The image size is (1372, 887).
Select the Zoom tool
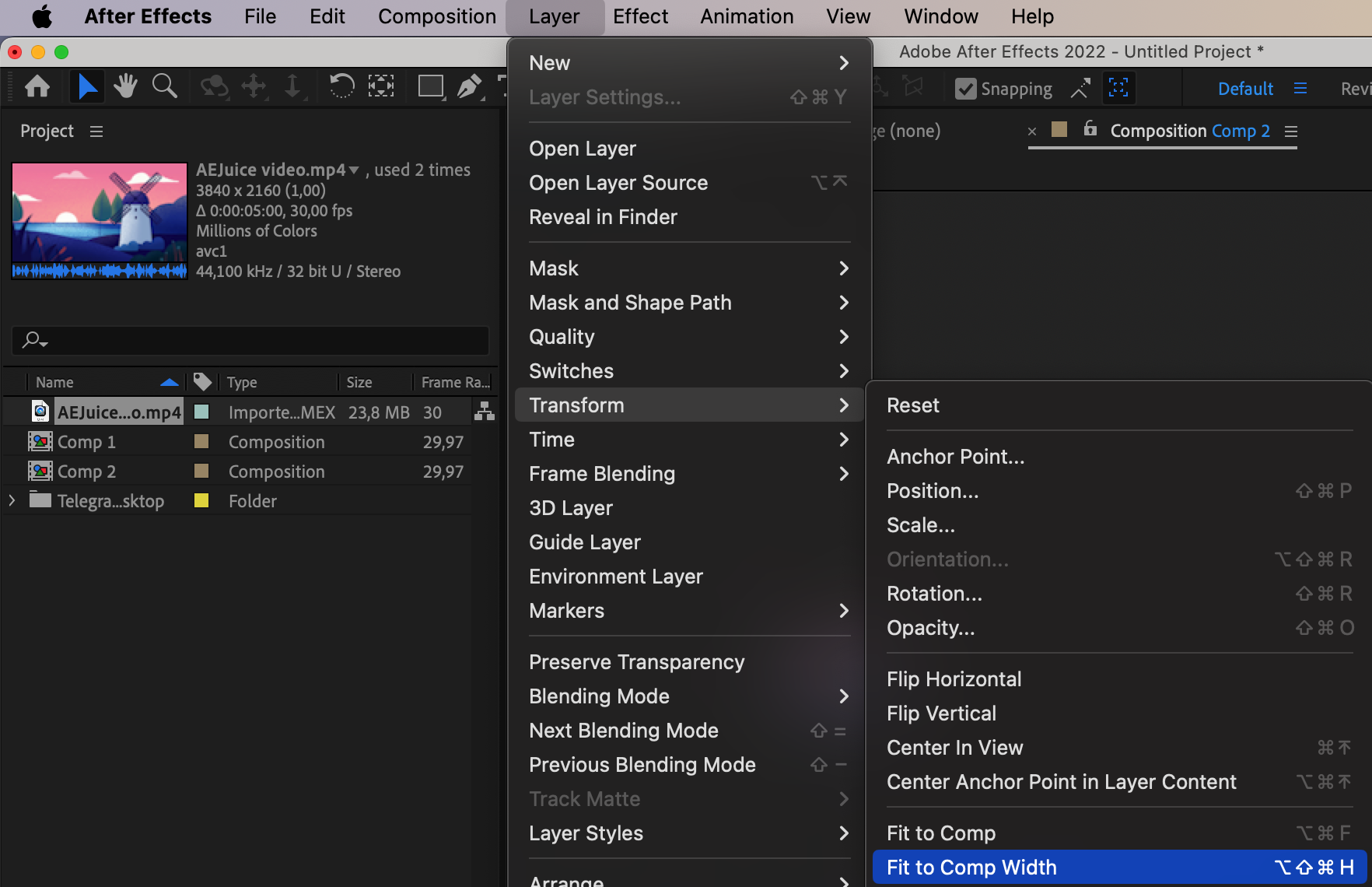tap(164, 86)
